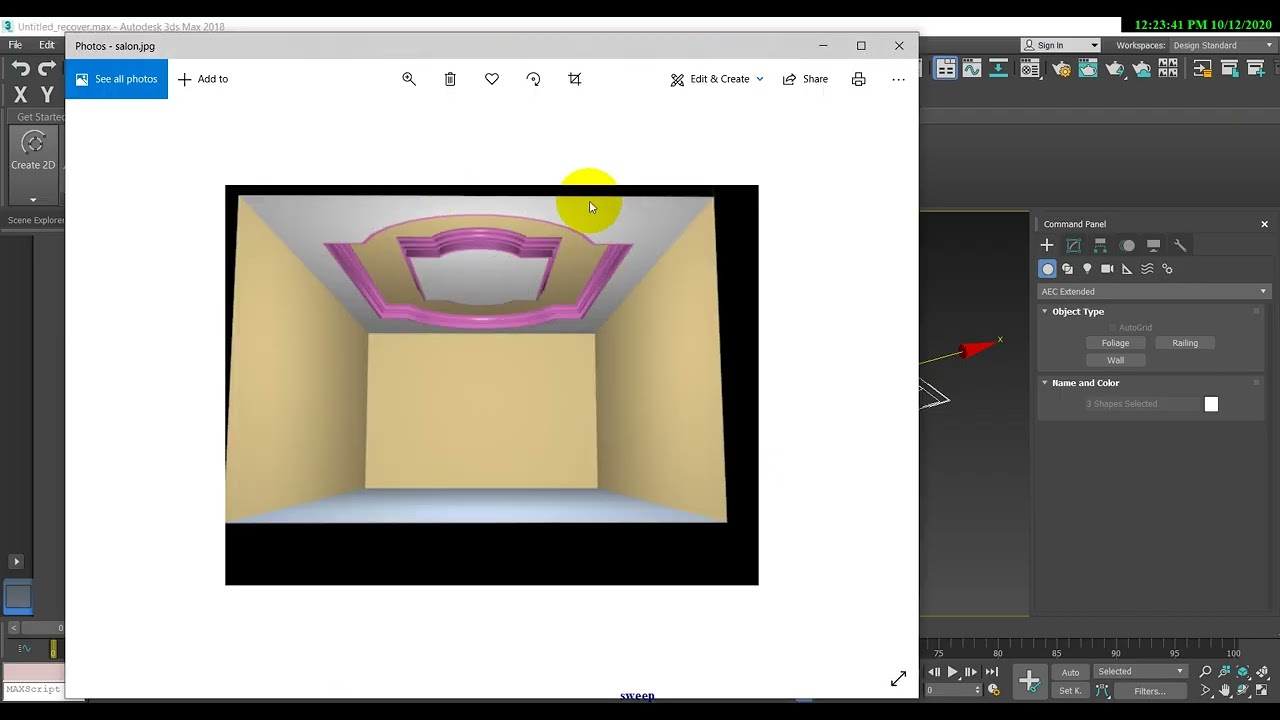Toggle the AutoGrid checkbox
Image resolution: width=1280 pixels, height=720 pixels.
pos(1112,328)
